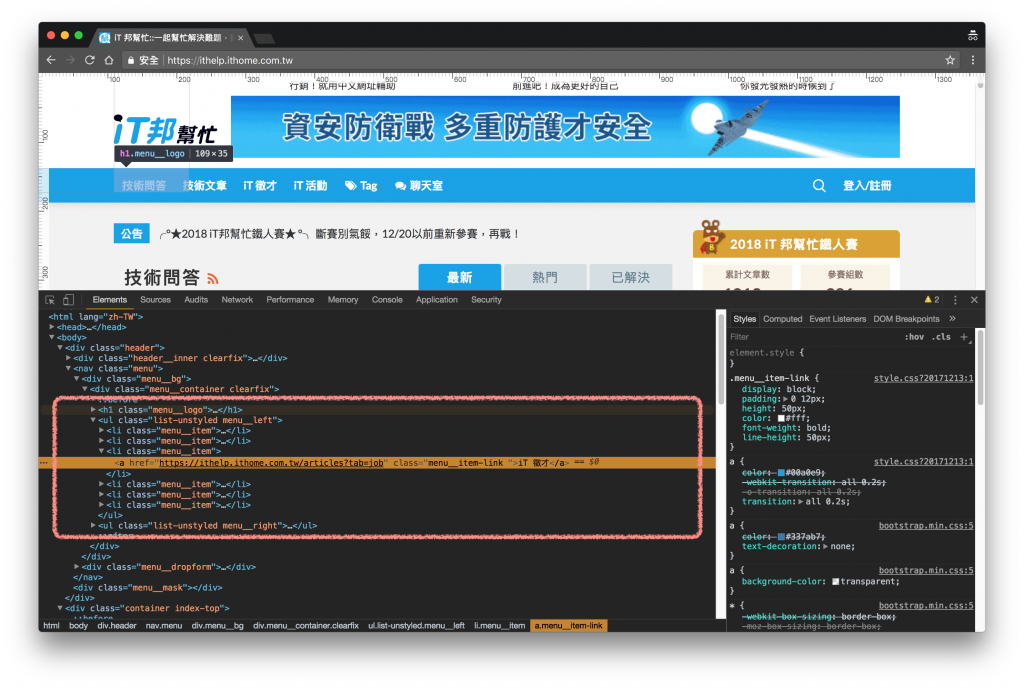Click the site search magnifier icon
The height and width of the screenshot is (687, 1024).
click(819, 185)
